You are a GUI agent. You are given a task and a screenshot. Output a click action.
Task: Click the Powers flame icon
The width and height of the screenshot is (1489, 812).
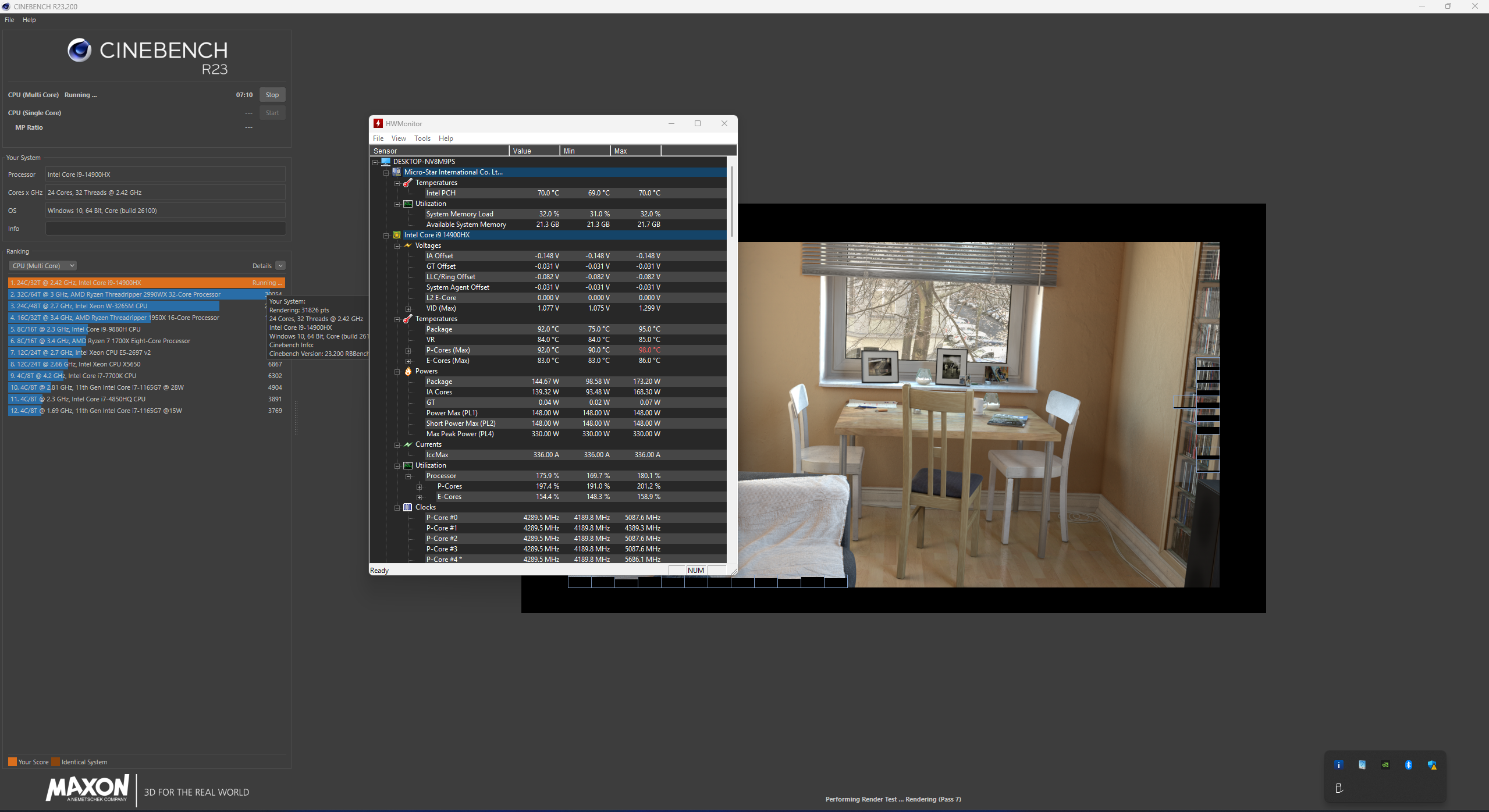(408, 371)
